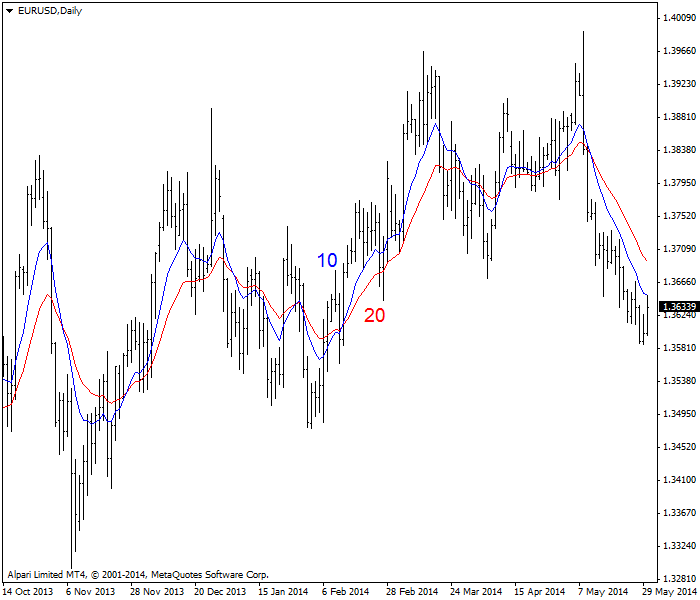The image size is (700, 600).
Task: Click the 1.37090 price axis label
Action: pos(679,249)
